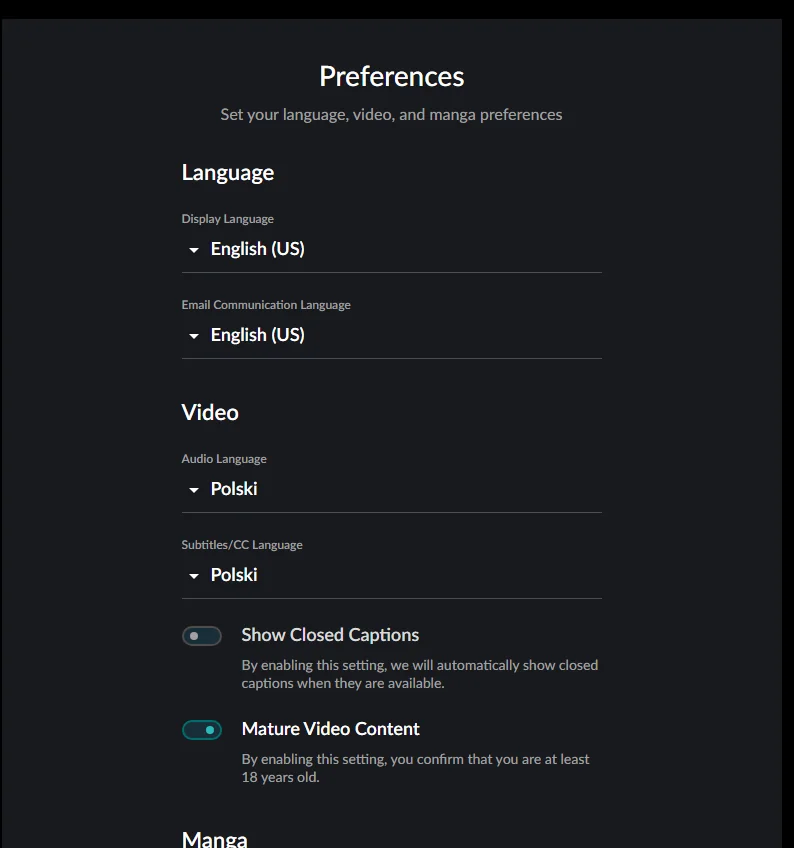Screen dimensions: 794x848
Task: Click the caret arrow beside Display Language value
Action: point(194,250)
